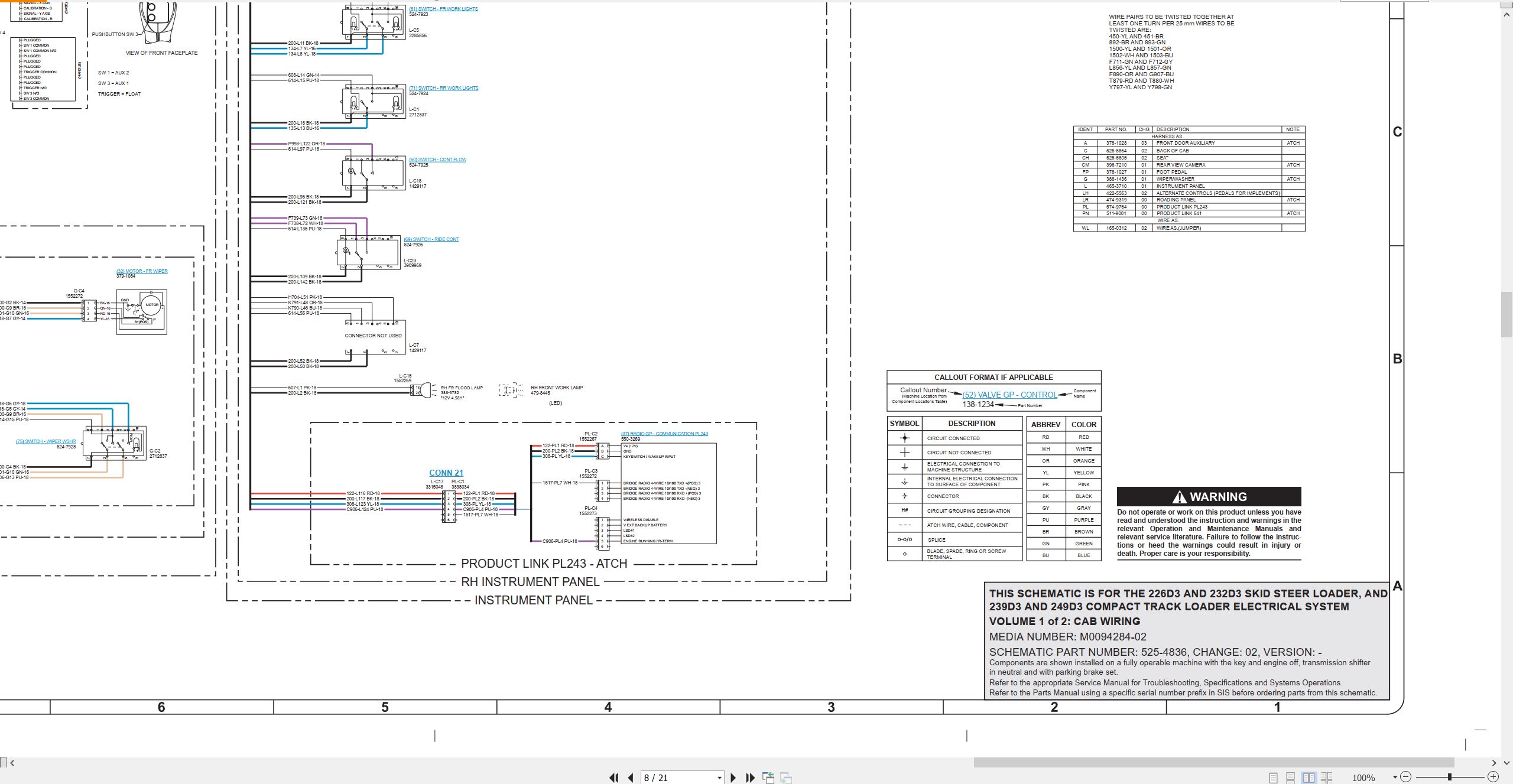
Task: Click the PRODUCT LINK 641 table row
Action: click(1189, 213)
